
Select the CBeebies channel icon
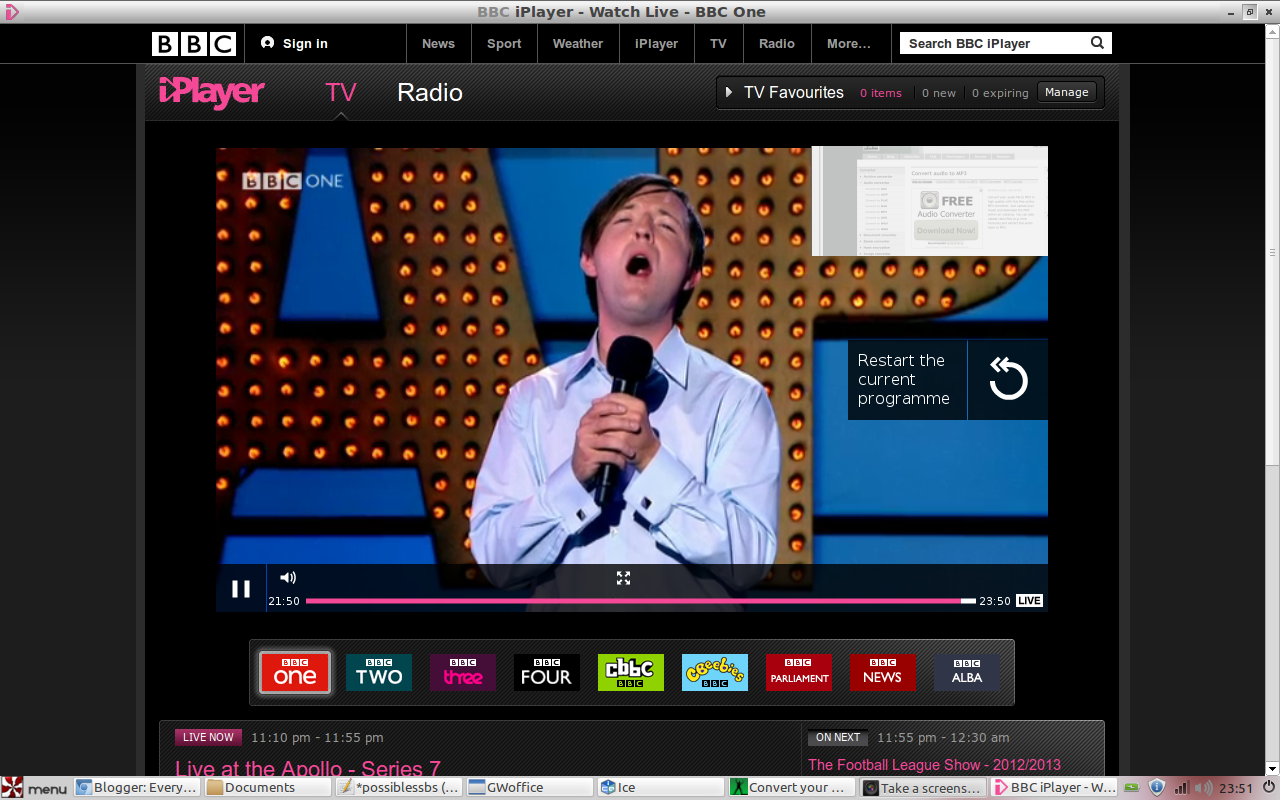(715, 673)
